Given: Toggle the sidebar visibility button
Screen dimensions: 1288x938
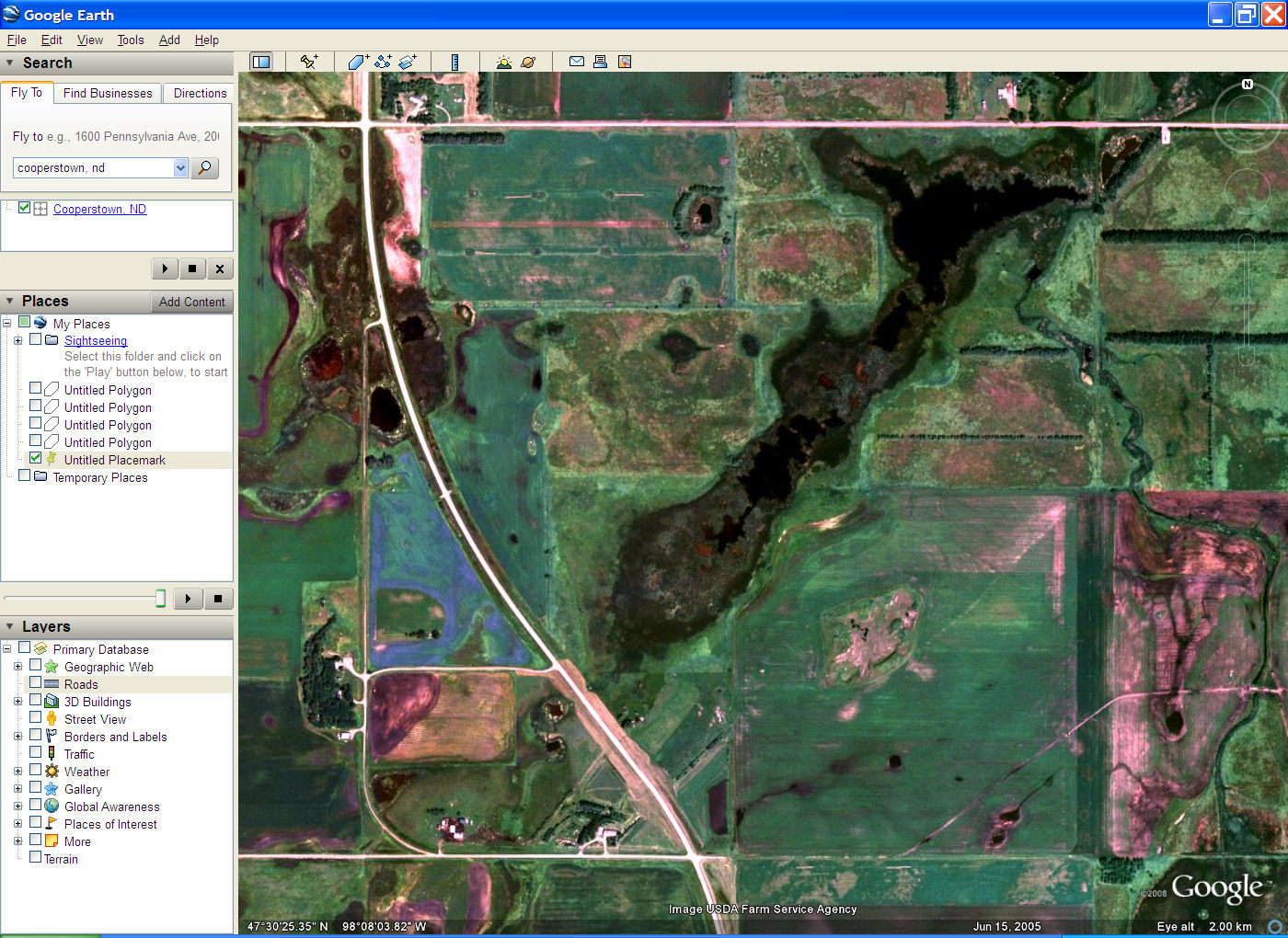Looking at the screenshot, I should [x=261, y=62].
